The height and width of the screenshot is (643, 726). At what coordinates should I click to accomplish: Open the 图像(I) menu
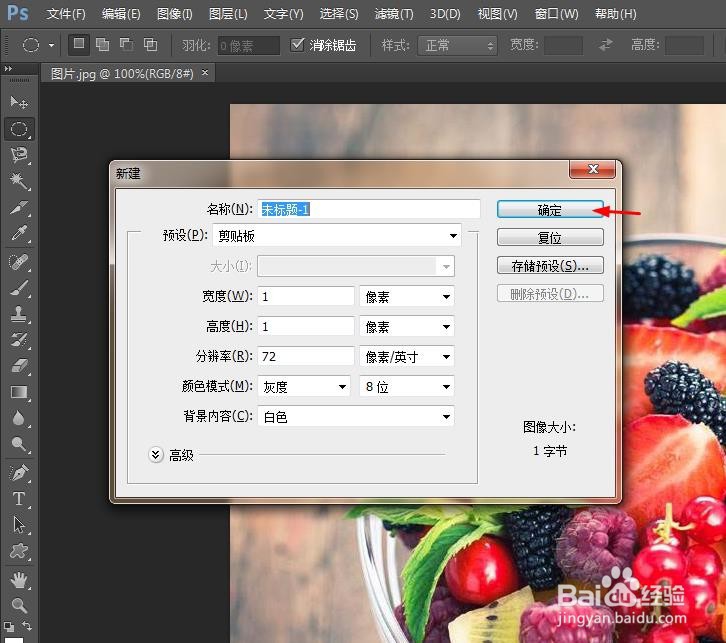(x=175, y=14)
